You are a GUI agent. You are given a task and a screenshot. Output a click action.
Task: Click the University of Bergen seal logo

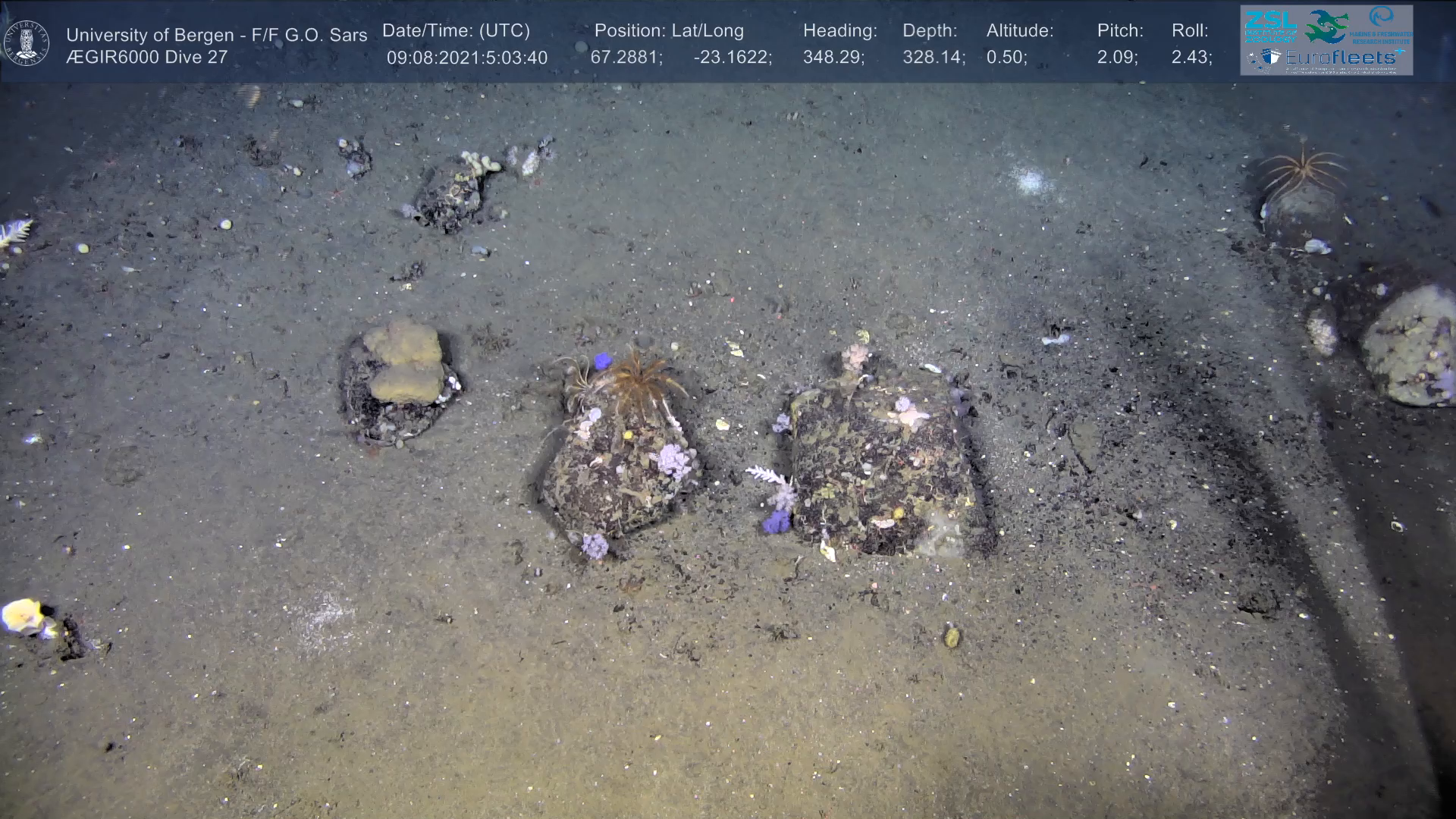[x=27, y=43]
